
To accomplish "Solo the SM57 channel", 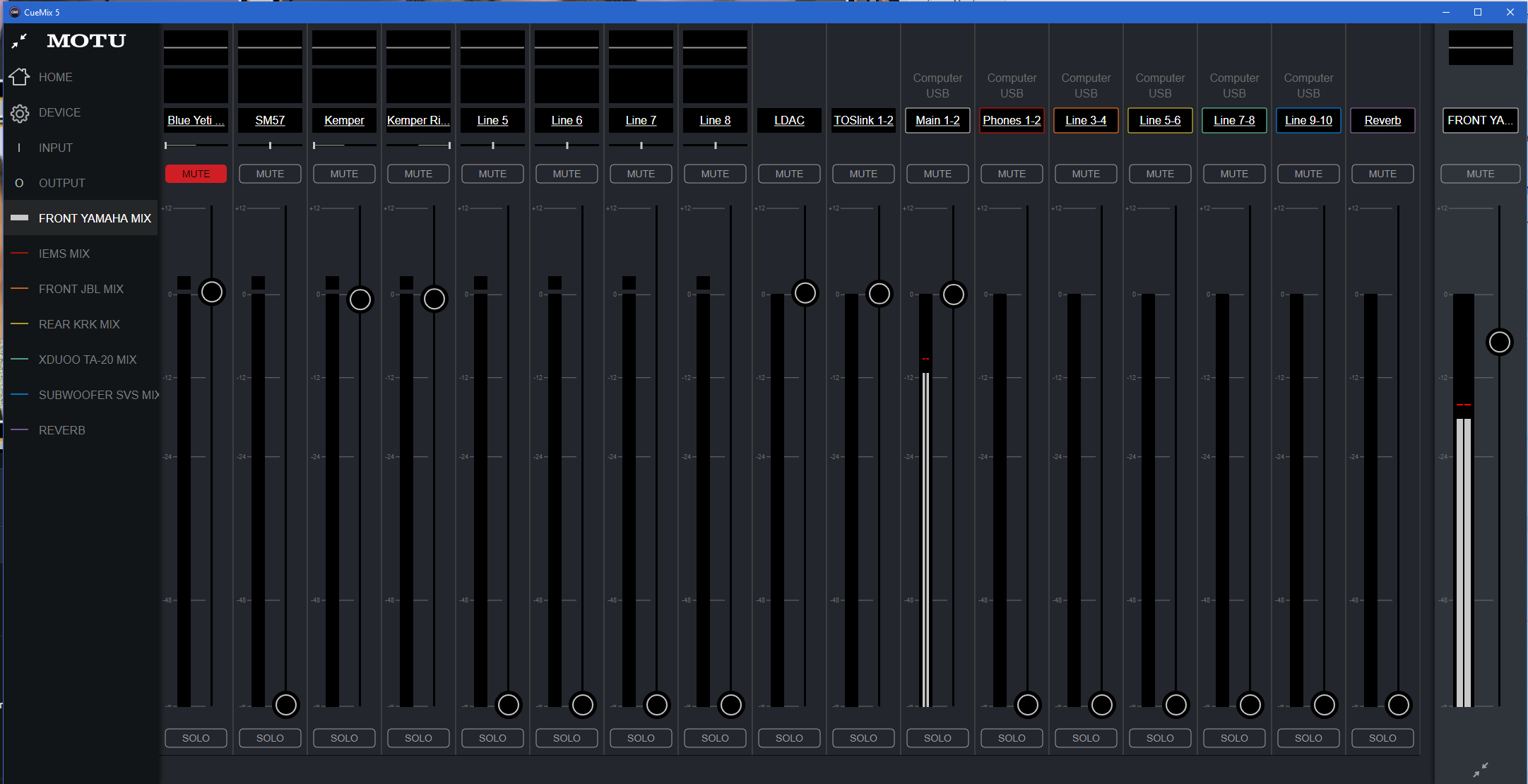I will 270,738.
